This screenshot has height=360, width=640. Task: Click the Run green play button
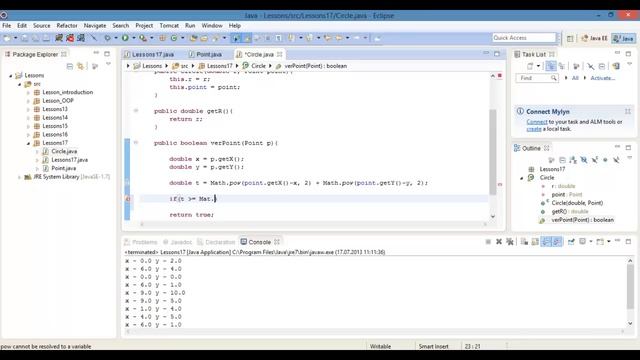pyautogui.click(x=125, y=38)
